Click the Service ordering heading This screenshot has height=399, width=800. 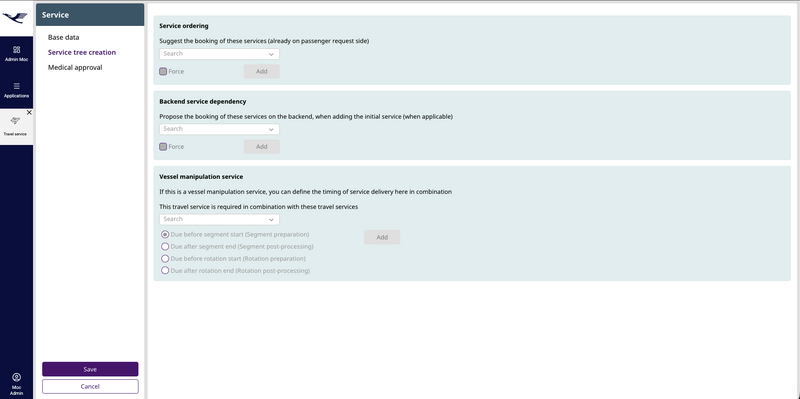click(184, 26)
